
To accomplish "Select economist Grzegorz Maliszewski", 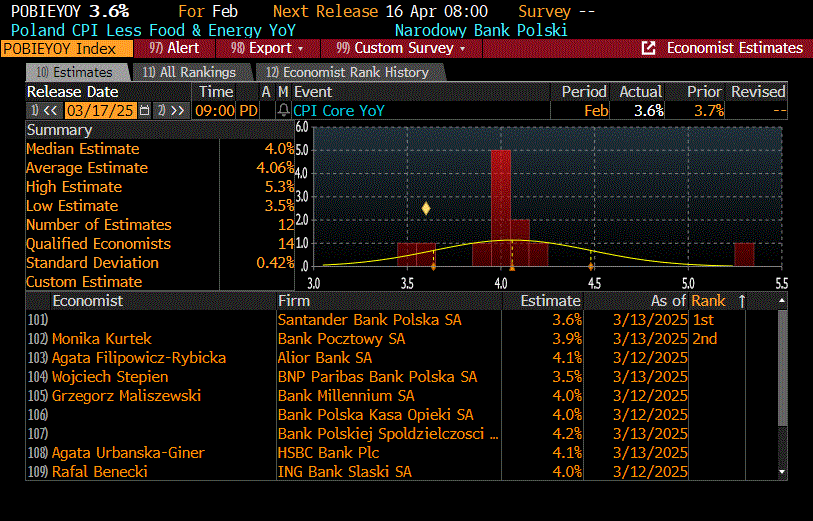I will (x=126, y=396).
